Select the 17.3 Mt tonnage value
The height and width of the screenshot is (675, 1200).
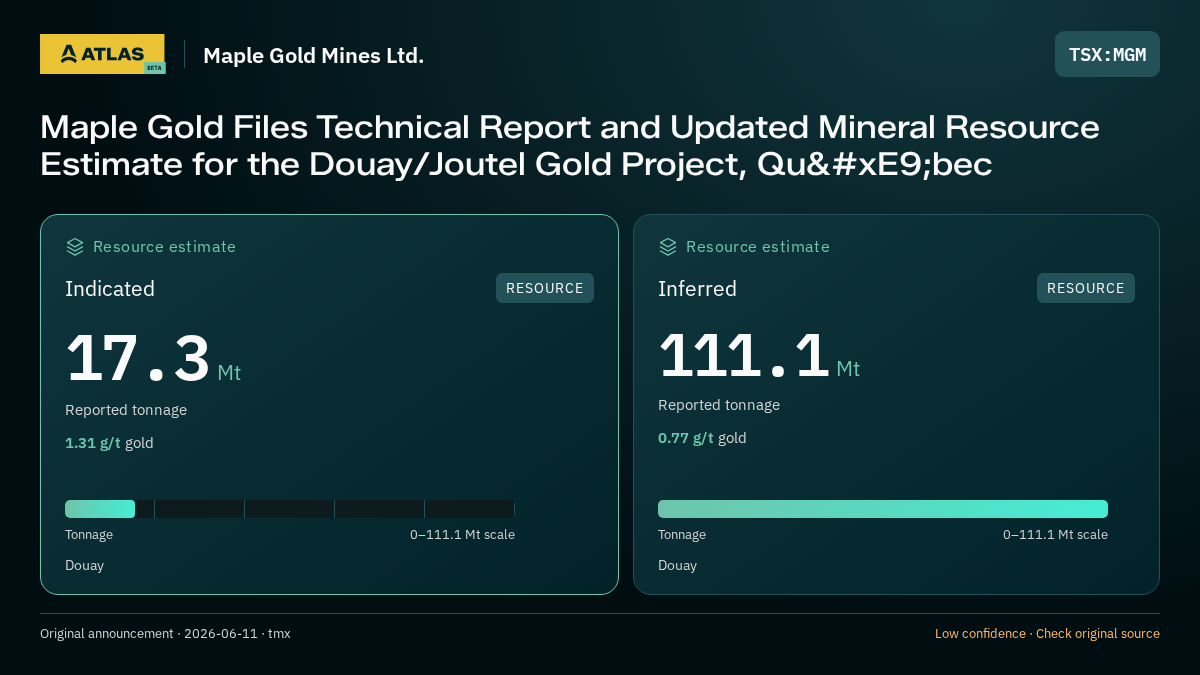pyautogui.click(x=153, y=359)
